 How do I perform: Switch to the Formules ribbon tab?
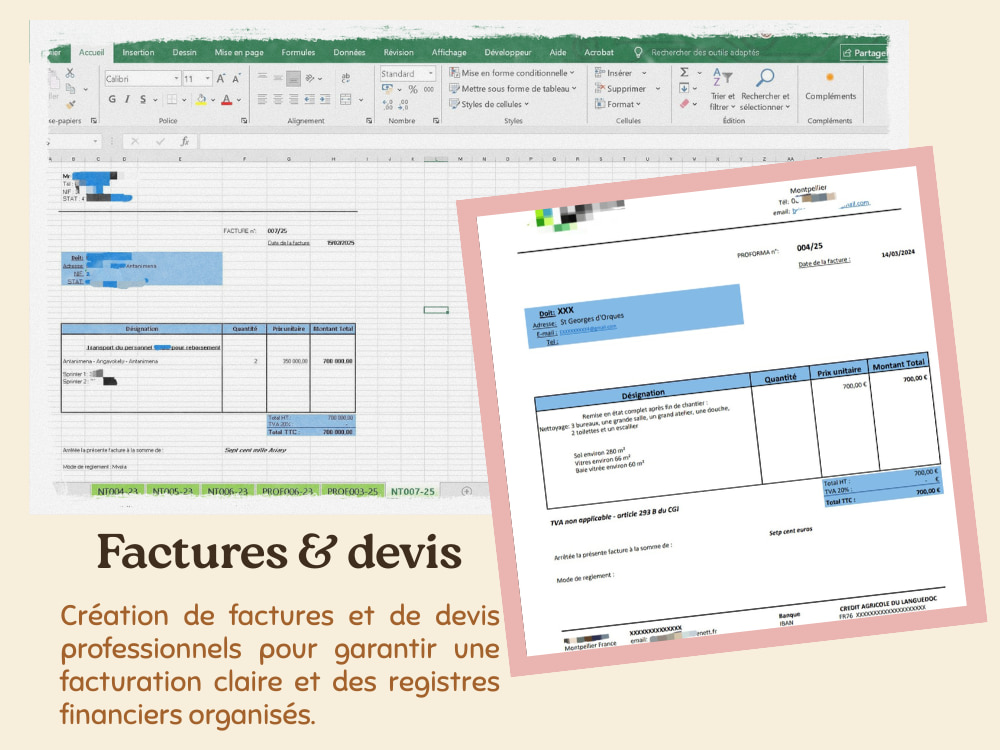coord(298,52)
